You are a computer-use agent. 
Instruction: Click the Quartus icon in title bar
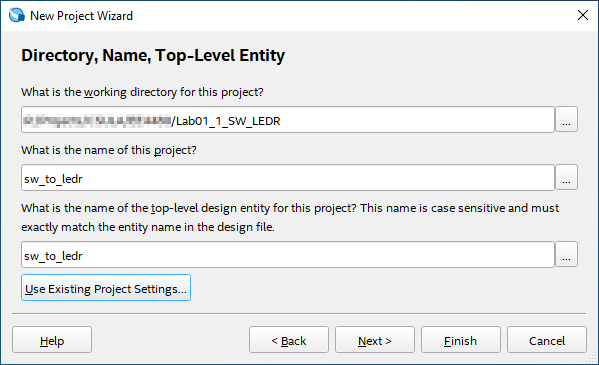(16, 15)
